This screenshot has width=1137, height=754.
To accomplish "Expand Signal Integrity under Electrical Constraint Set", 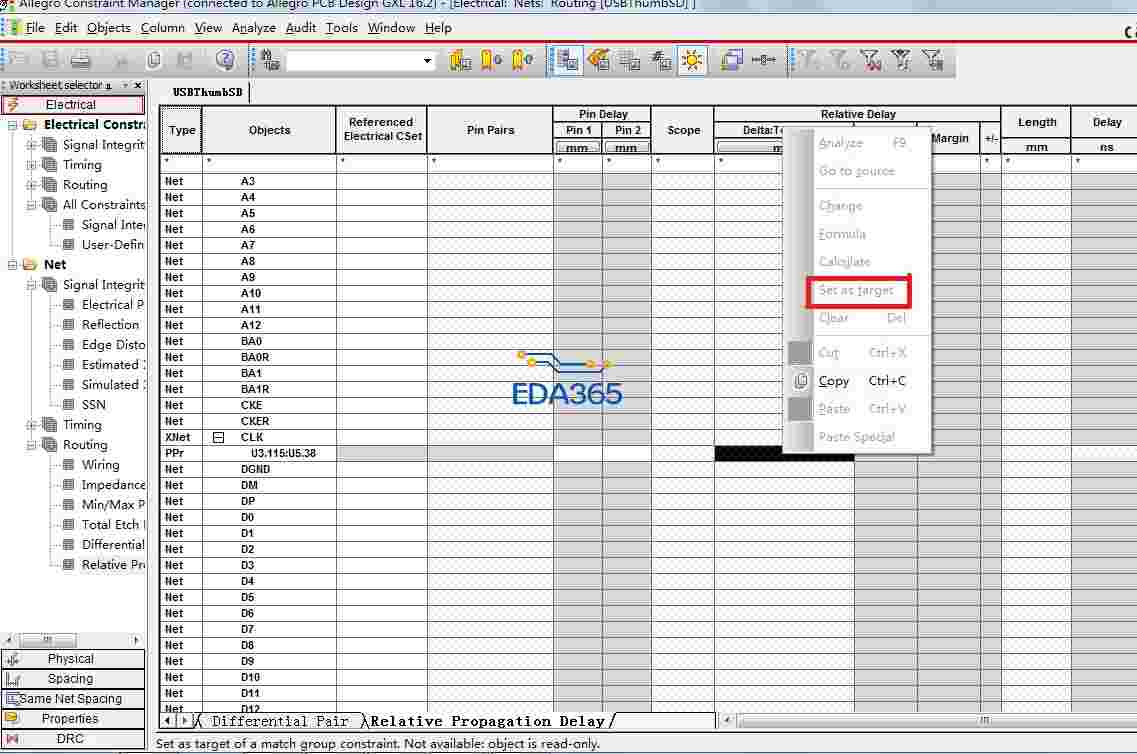I will click(31, 145).
